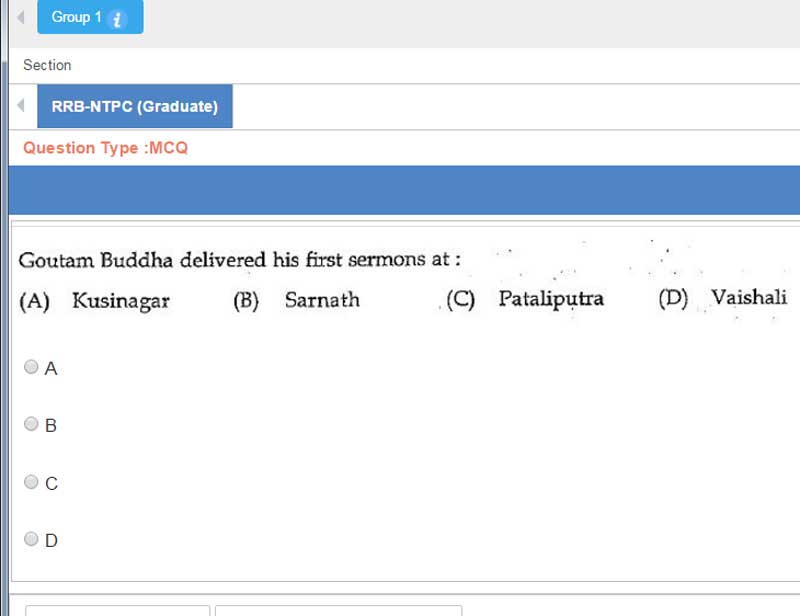Click the Kusinagar option text

click(x=121, y=301)
